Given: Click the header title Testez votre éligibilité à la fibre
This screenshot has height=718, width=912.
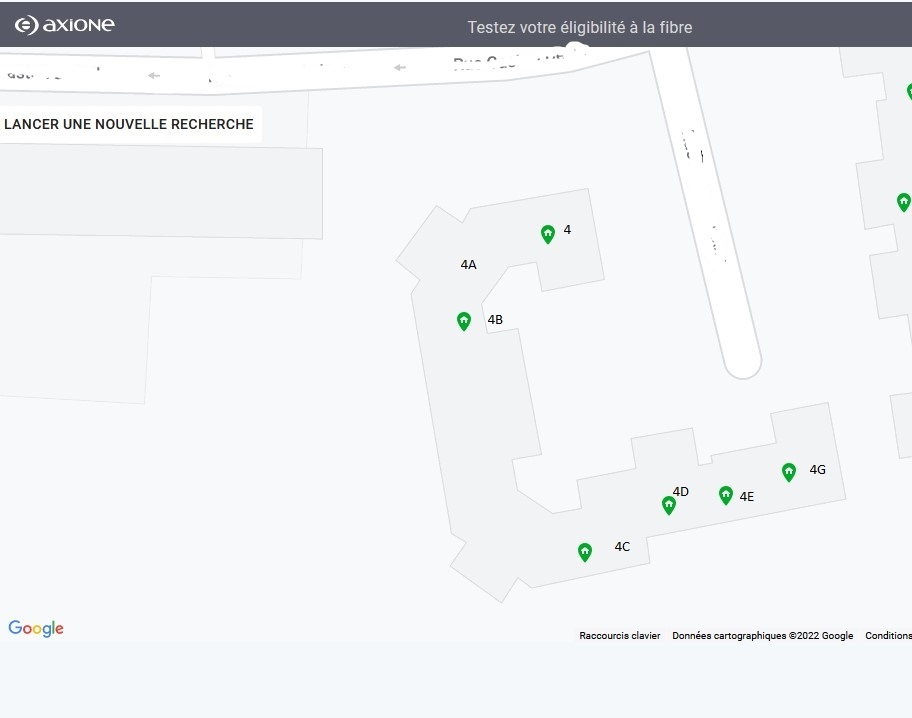Looking at the screenshot, I should pos(579,27).
